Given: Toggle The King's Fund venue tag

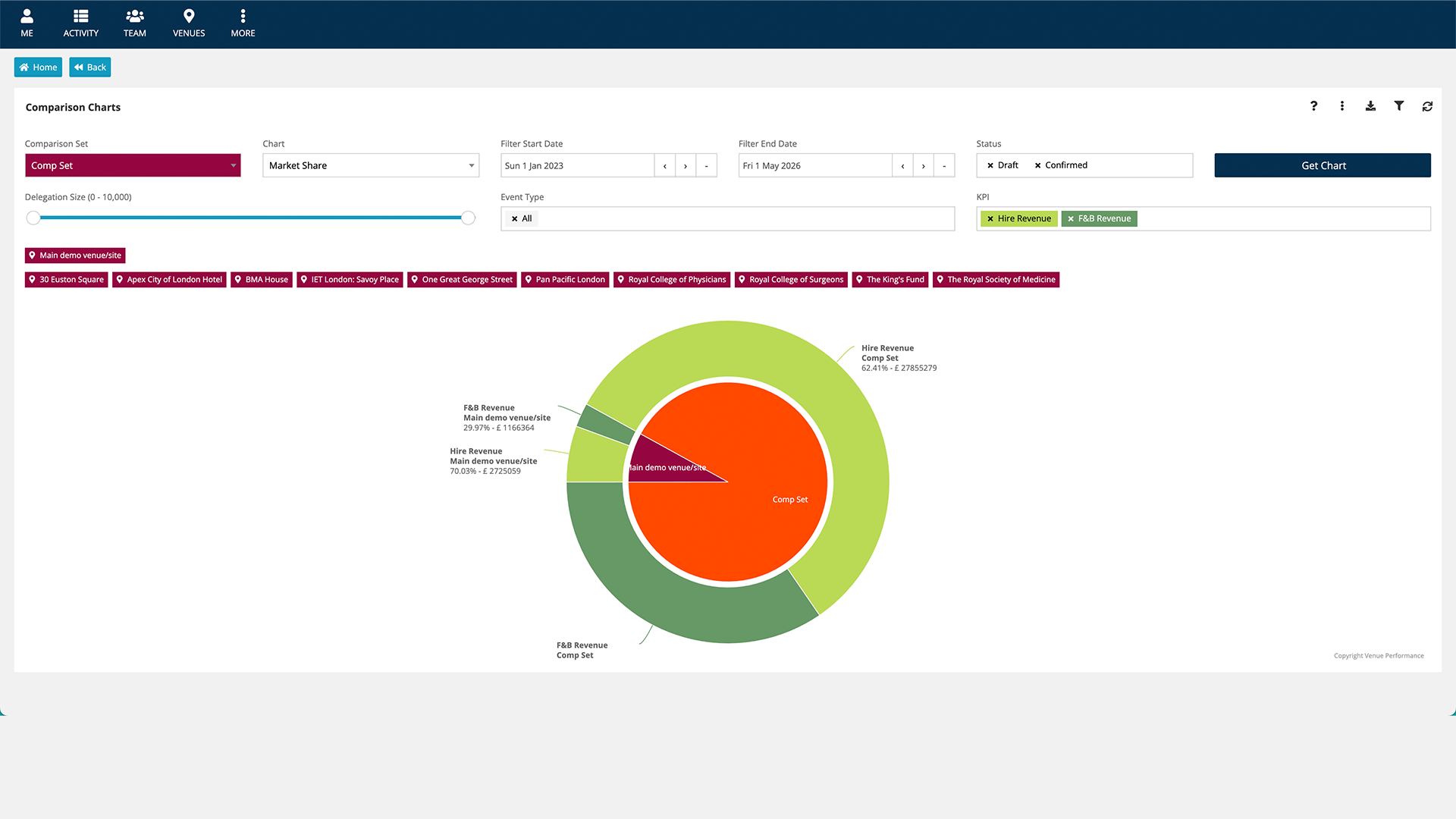Looking at the screenshot, I should [x=890, y=280].
